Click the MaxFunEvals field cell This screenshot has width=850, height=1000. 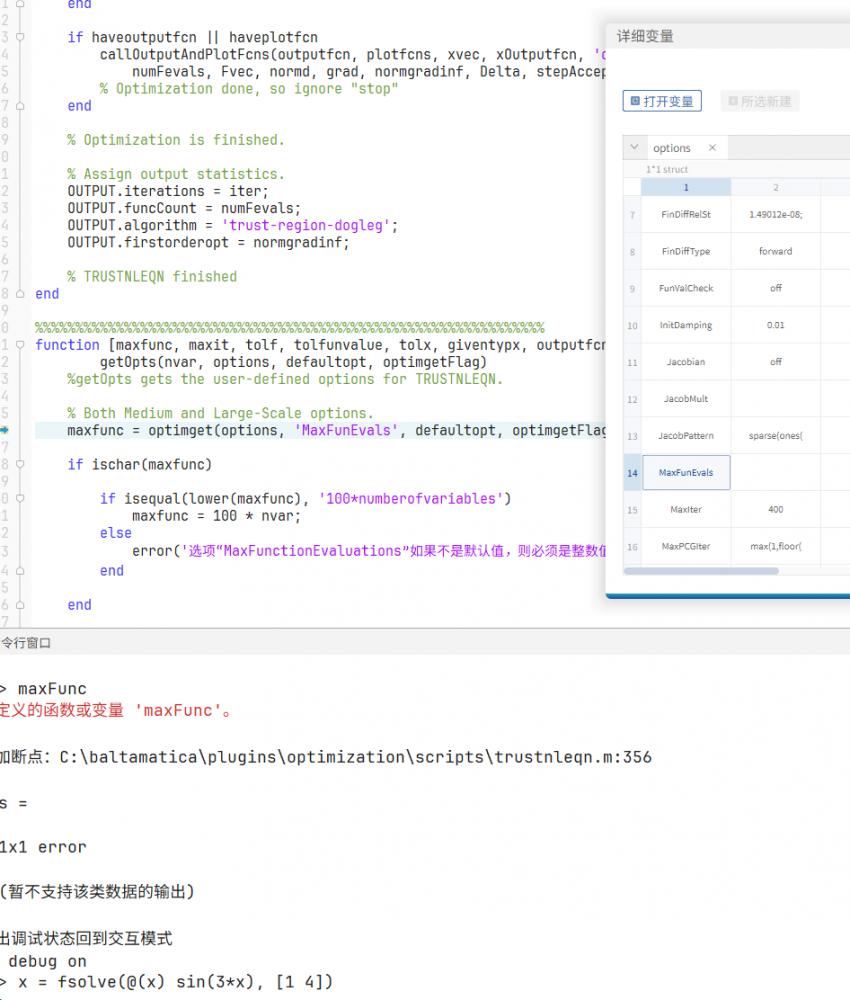pyautogui.click(x=686, y=473)
